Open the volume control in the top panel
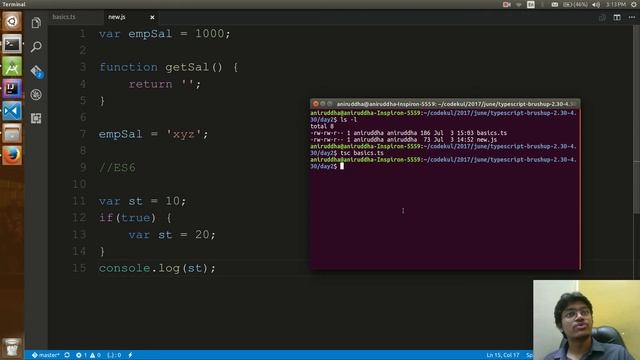This screenshot has width=640, height=360. (x=596, y=4)
